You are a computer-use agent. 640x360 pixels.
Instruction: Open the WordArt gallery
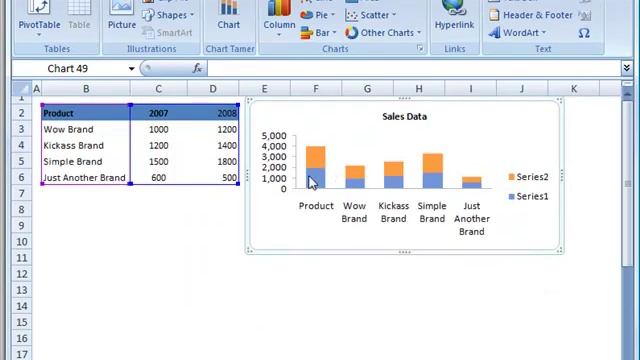(x=517, y=33)
